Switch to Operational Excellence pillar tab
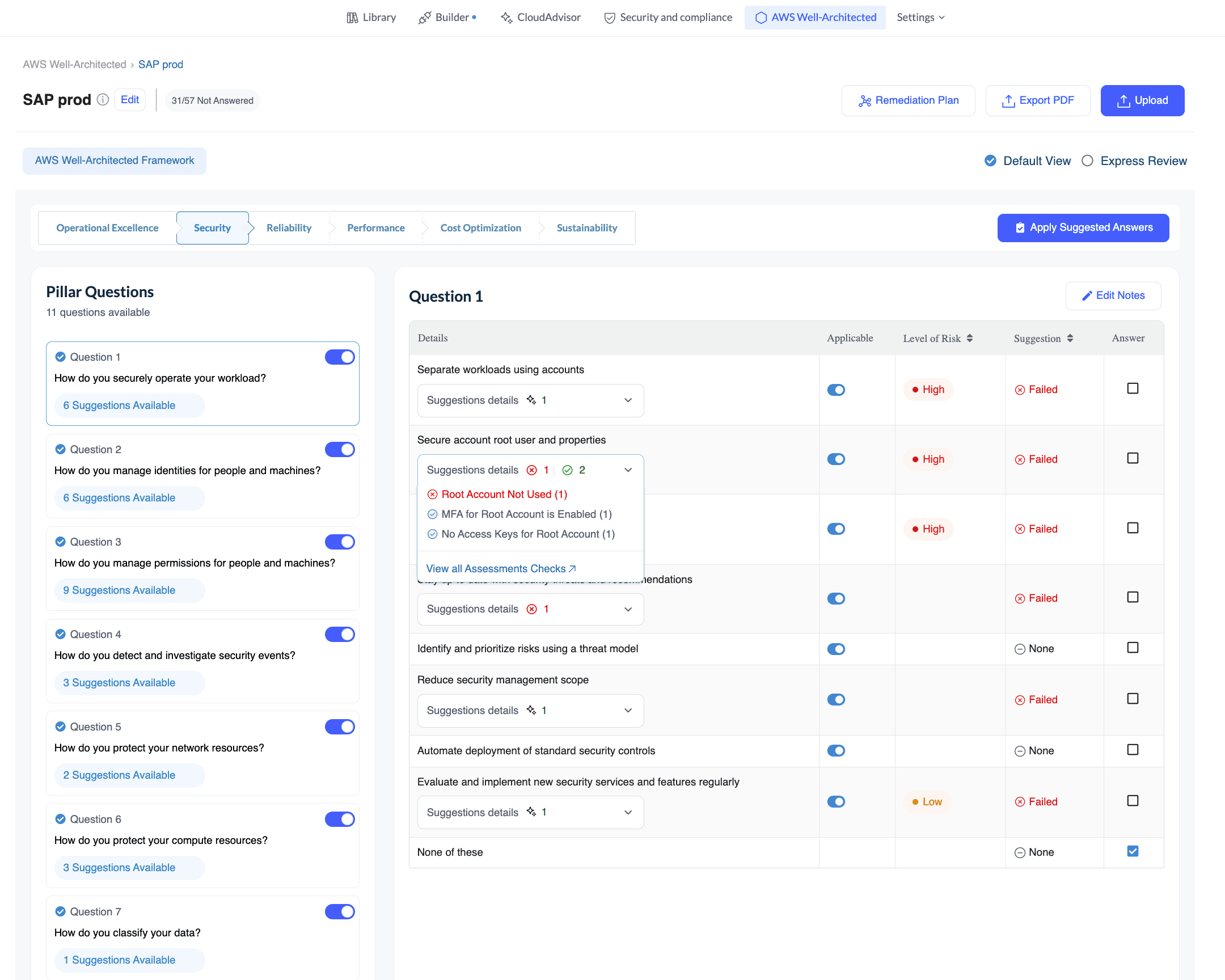 click(107, 228)
